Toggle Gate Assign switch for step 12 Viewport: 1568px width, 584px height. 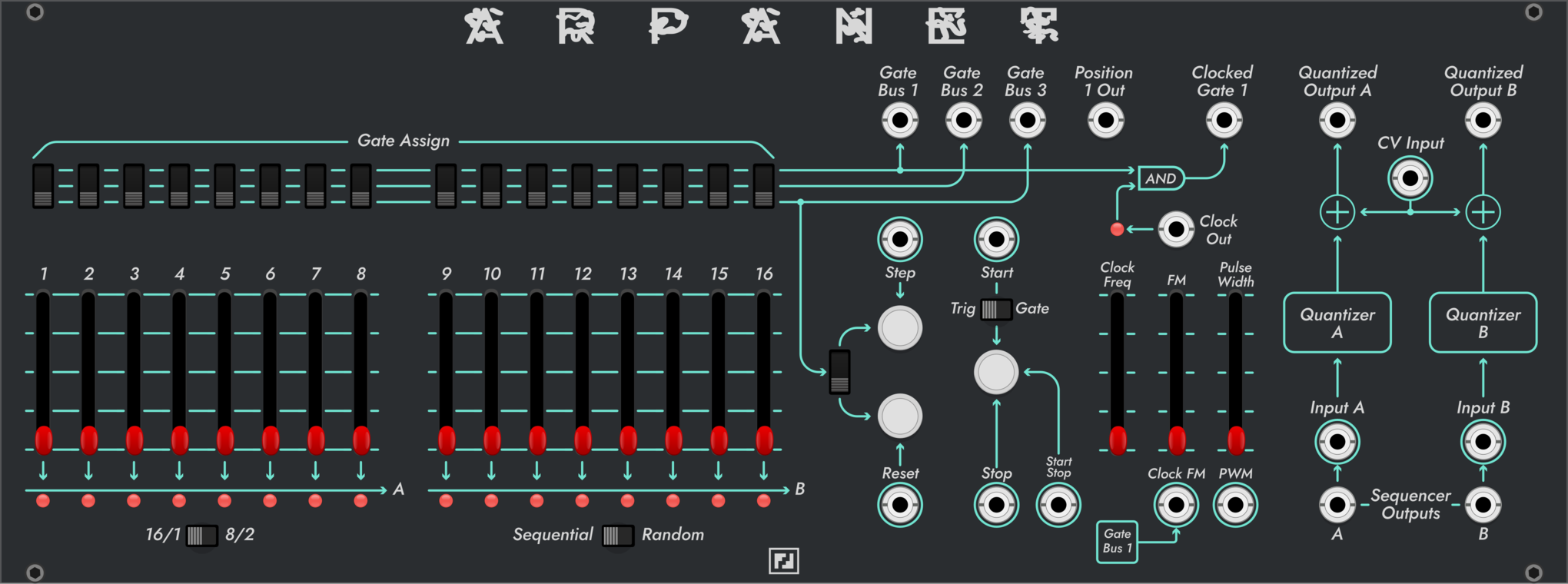click(x=582, y=186)
